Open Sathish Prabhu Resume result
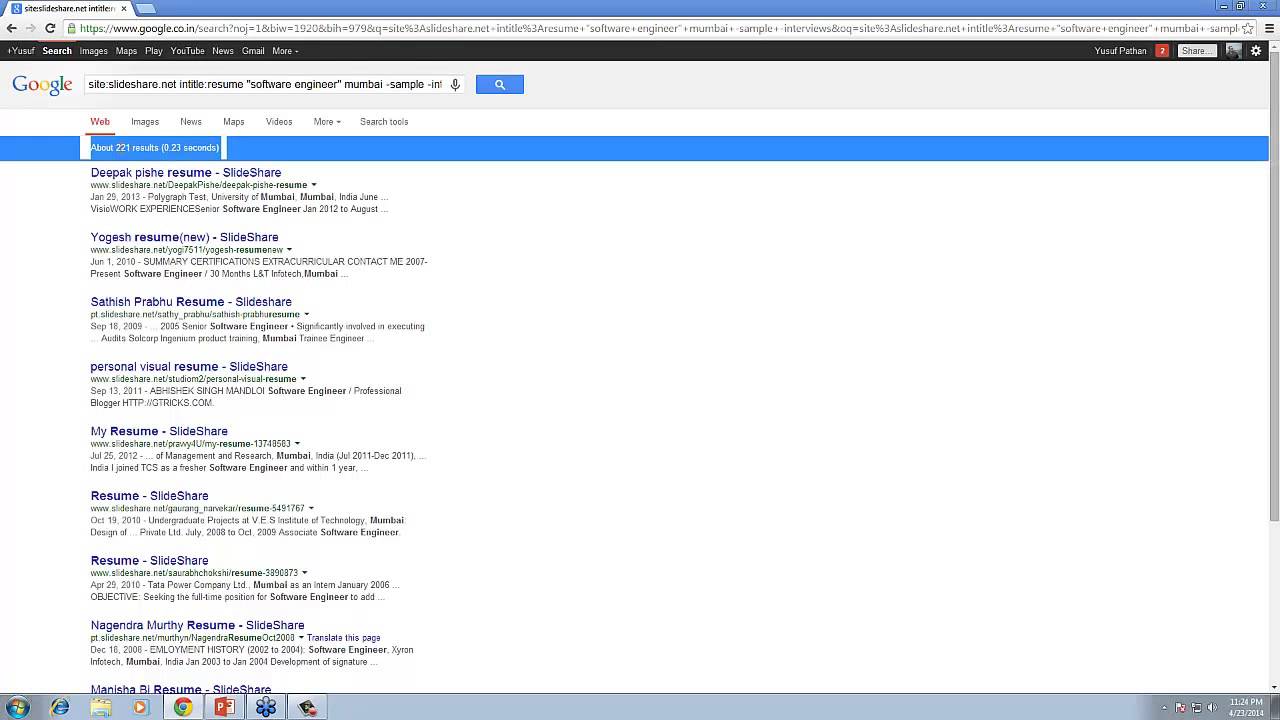Screen dimensions: 1280x720 coord(191,302)
